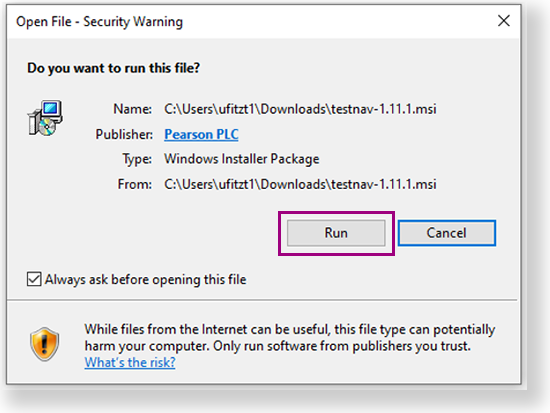Click the "While files from the Internet" warning text
This screenshot has width=550, height=413.
tap(290, 329)
